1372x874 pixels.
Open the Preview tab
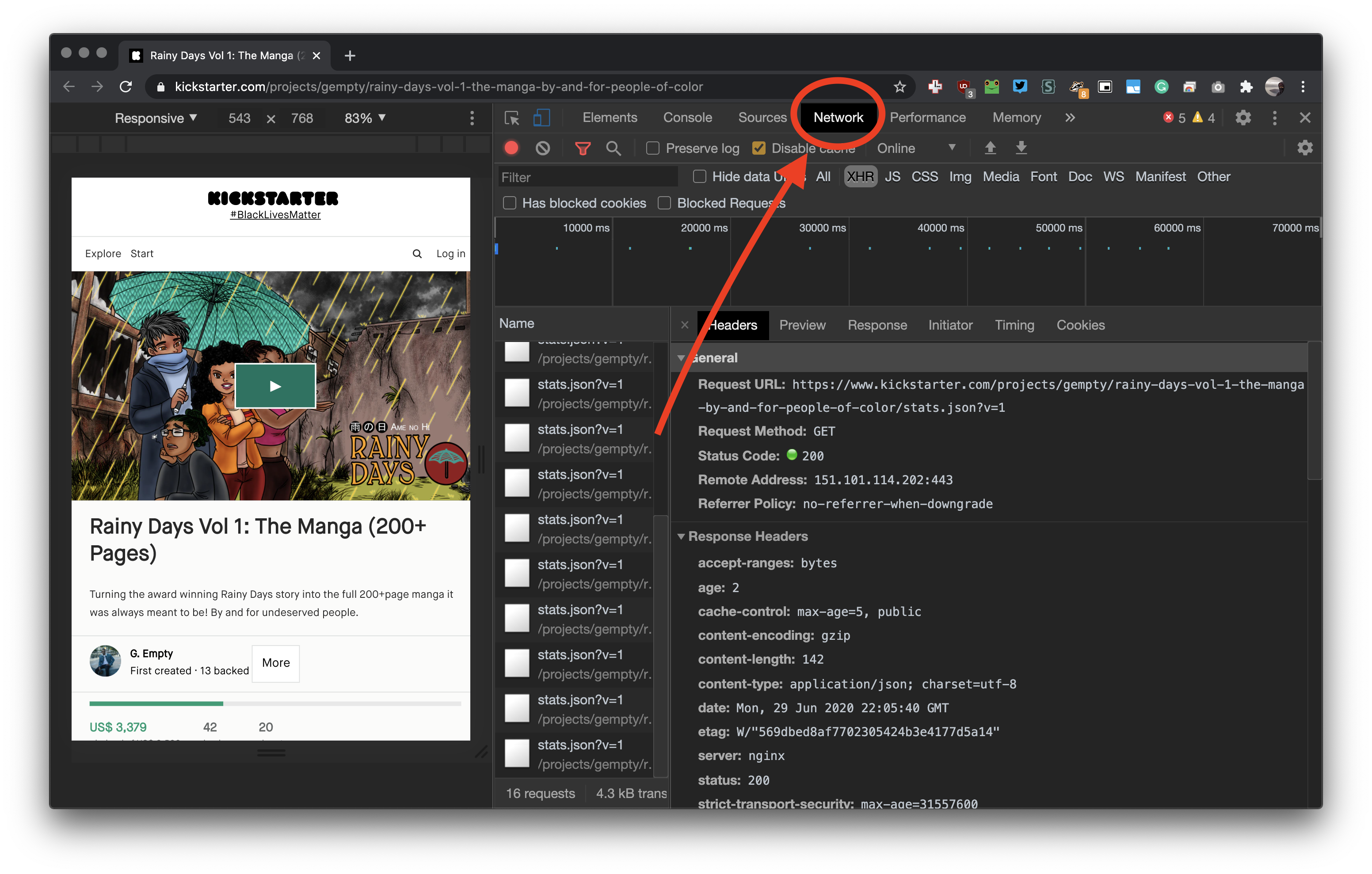[802, 325]
